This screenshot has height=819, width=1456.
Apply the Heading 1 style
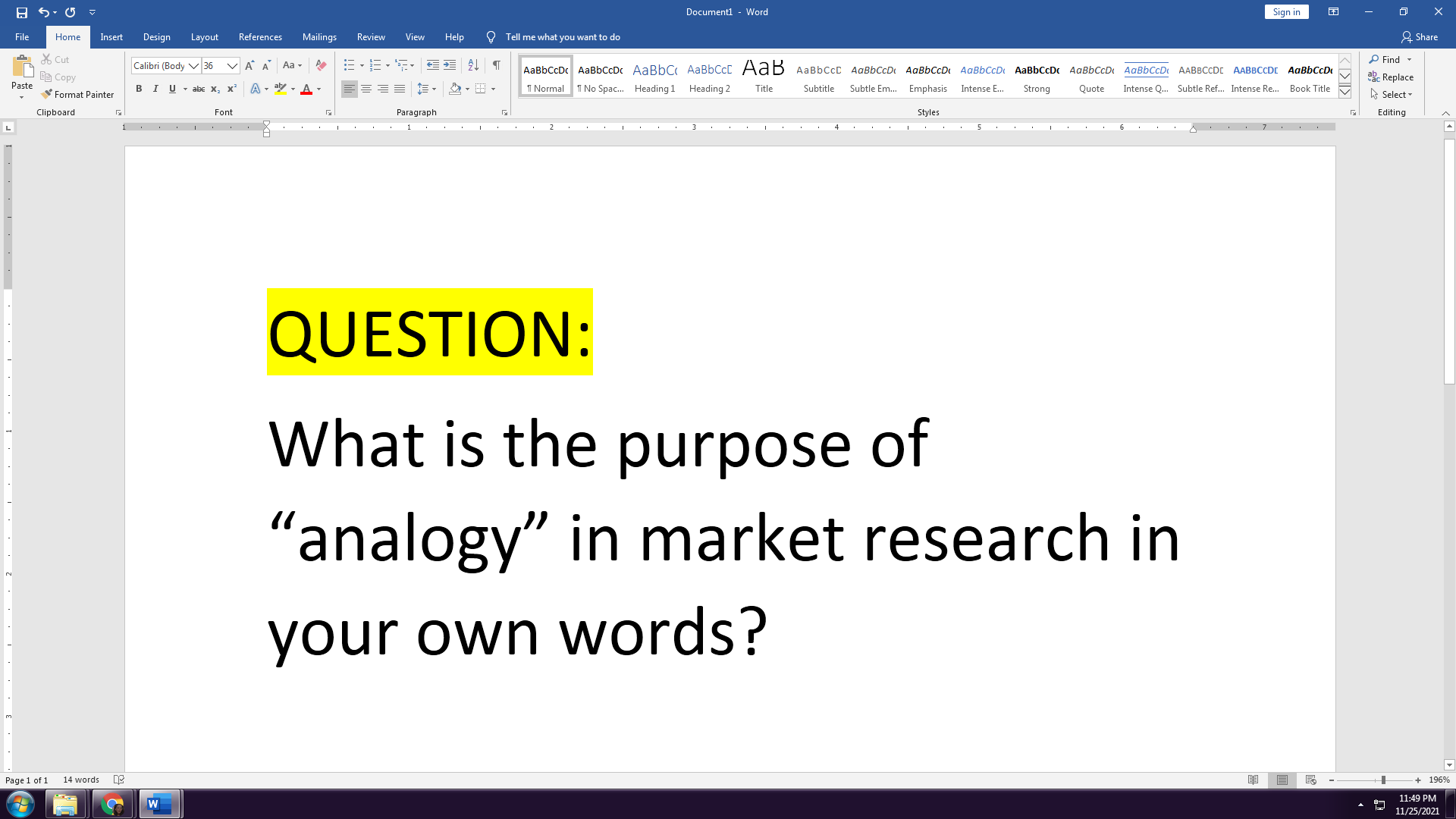tap(654, 76)
